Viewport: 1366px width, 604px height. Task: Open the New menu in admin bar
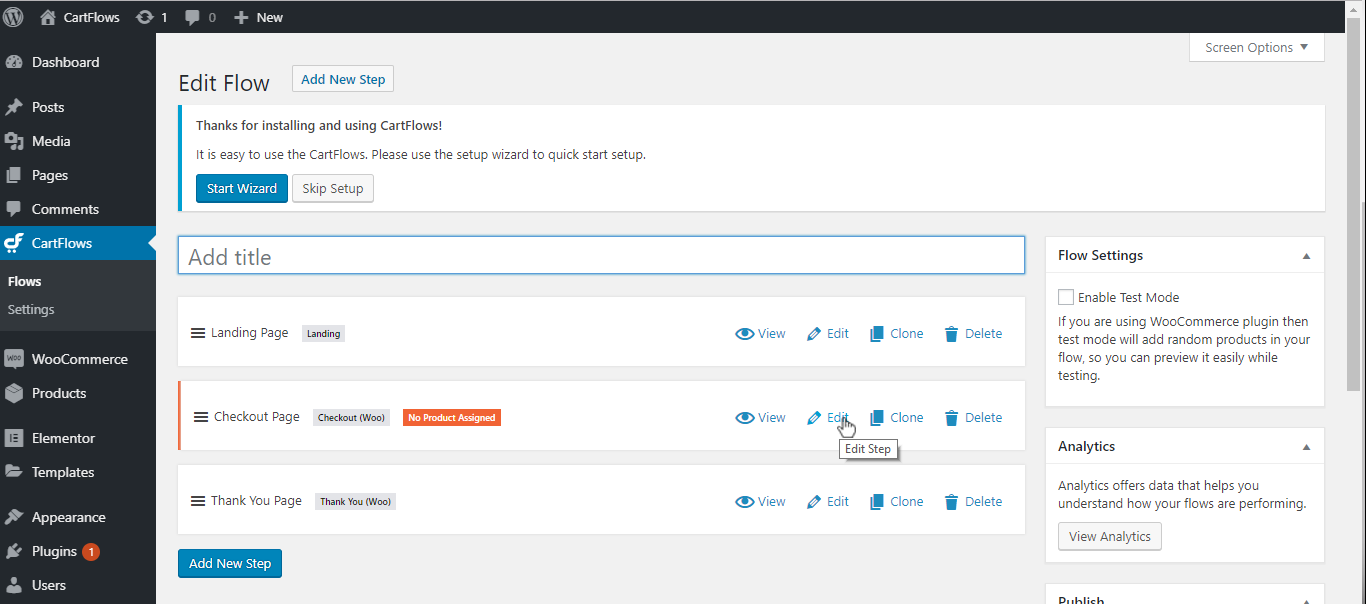(x=257, y=16)
